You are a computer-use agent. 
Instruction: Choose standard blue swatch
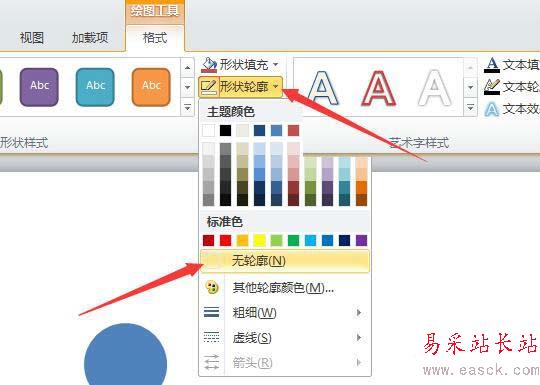pyautogui.click(x=327, y=240)
